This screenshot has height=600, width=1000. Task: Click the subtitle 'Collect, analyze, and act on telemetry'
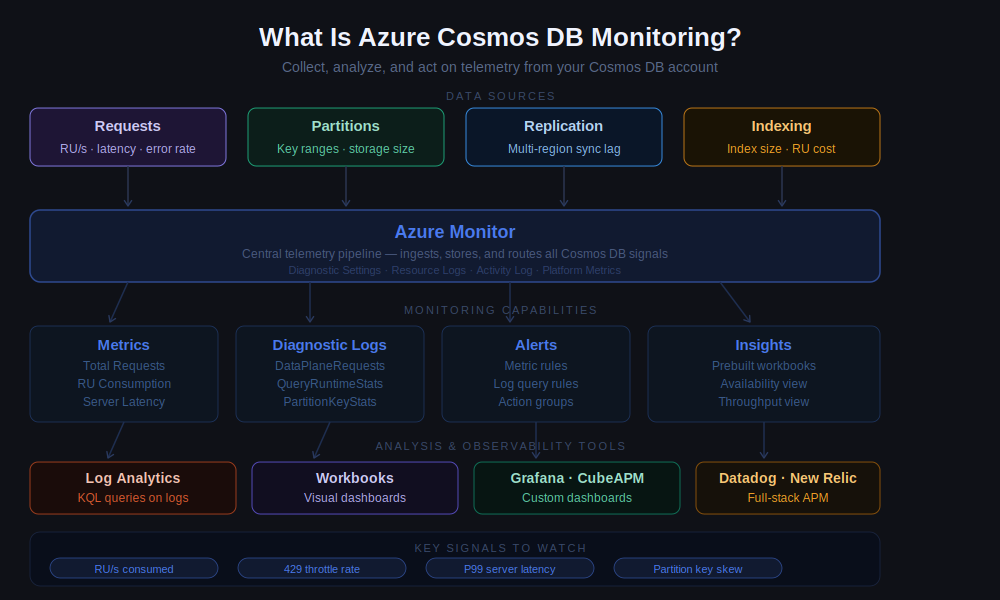[x=500, y=67]
